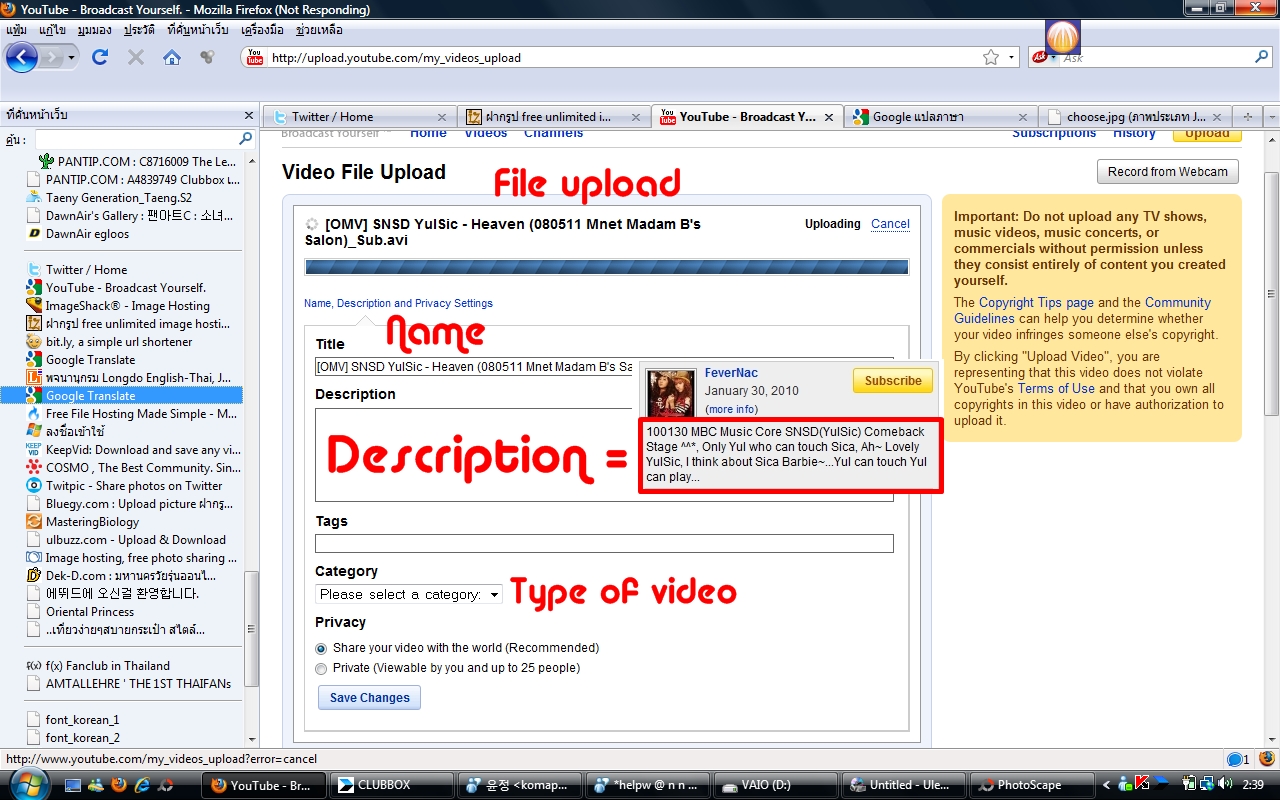Click the upload progress bar

pos(607,267)
